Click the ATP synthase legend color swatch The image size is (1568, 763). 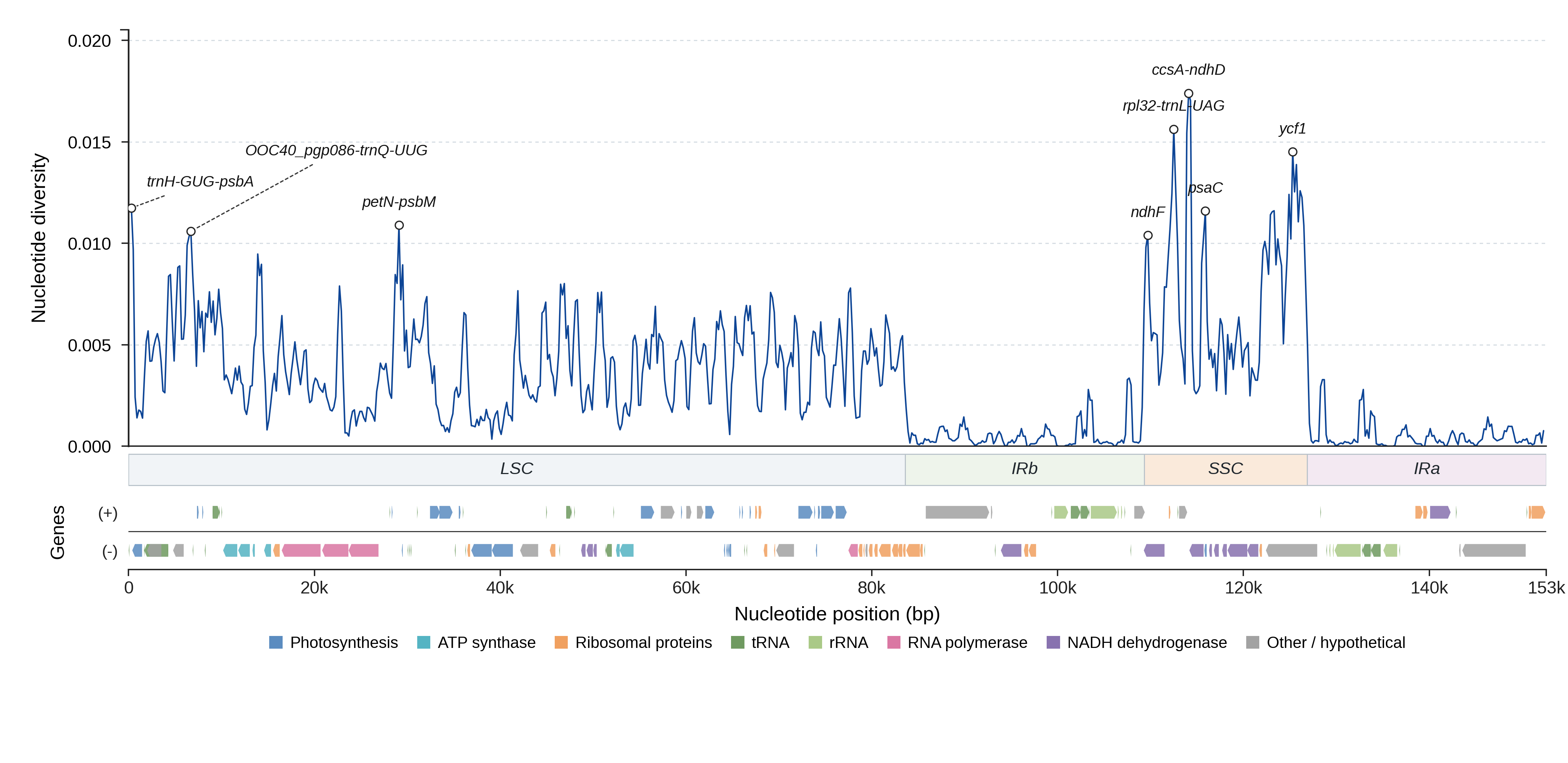tap(424, 642)
